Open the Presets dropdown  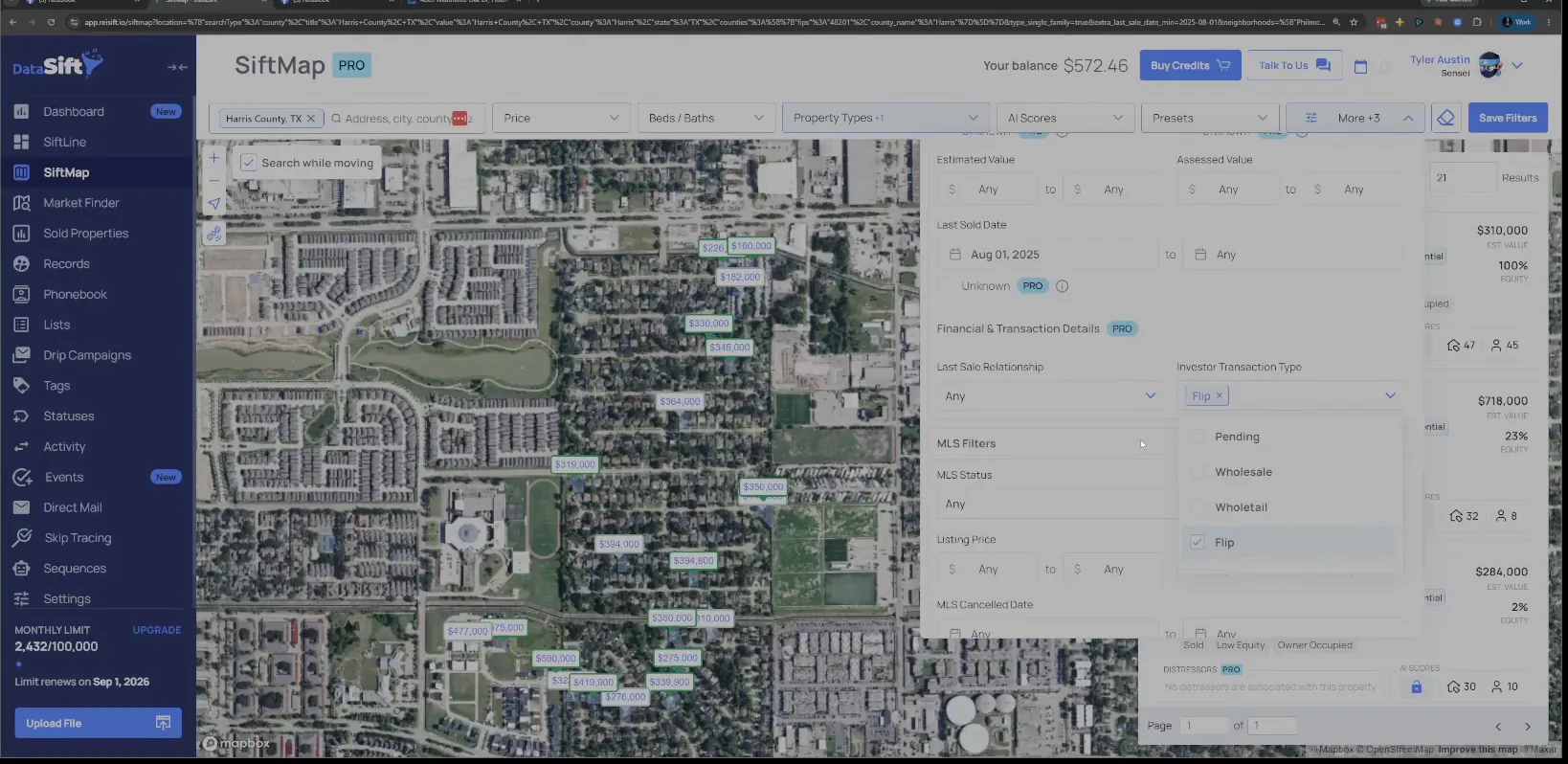(x=1210, y=118)
